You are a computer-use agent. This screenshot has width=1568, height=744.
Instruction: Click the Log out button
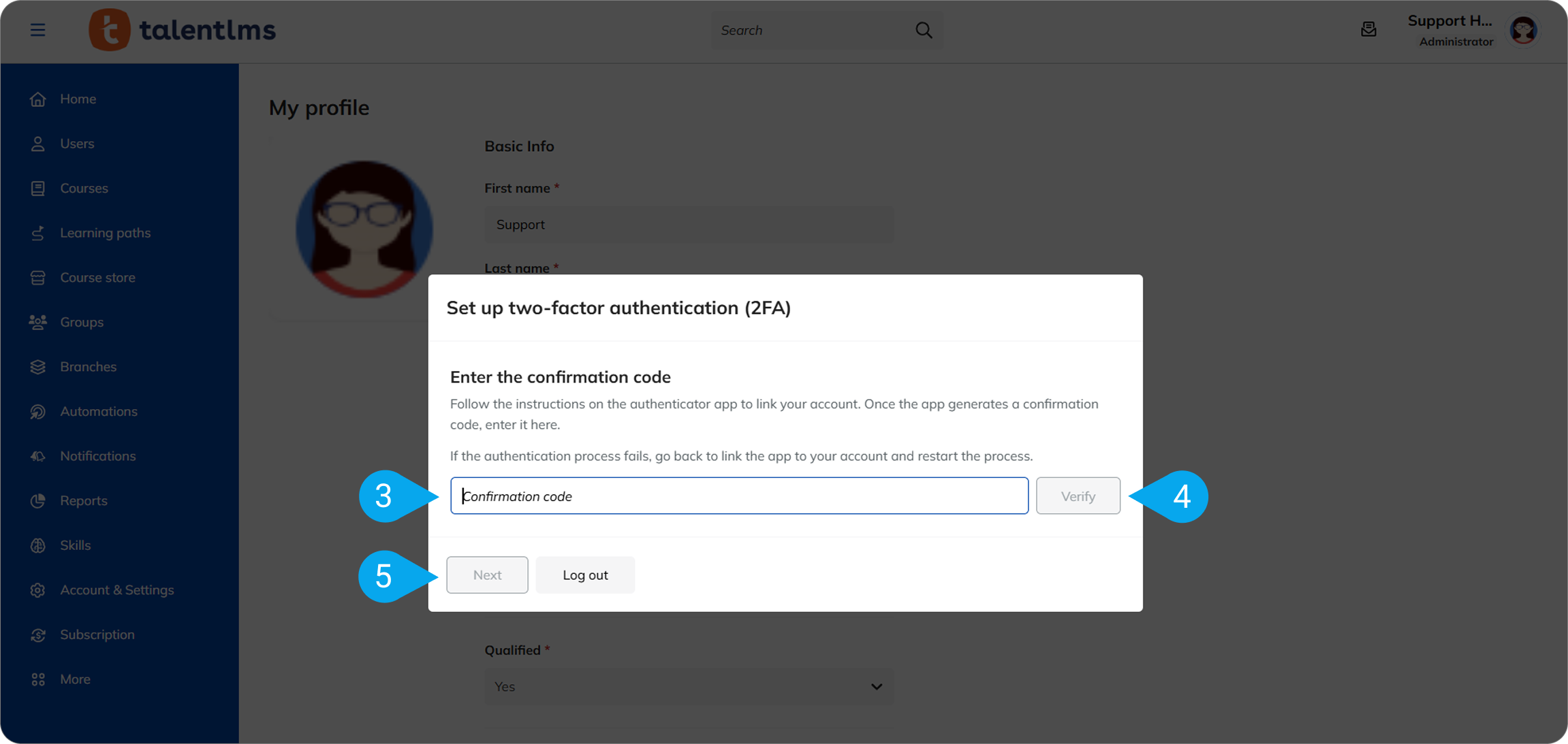coord(585,575)
